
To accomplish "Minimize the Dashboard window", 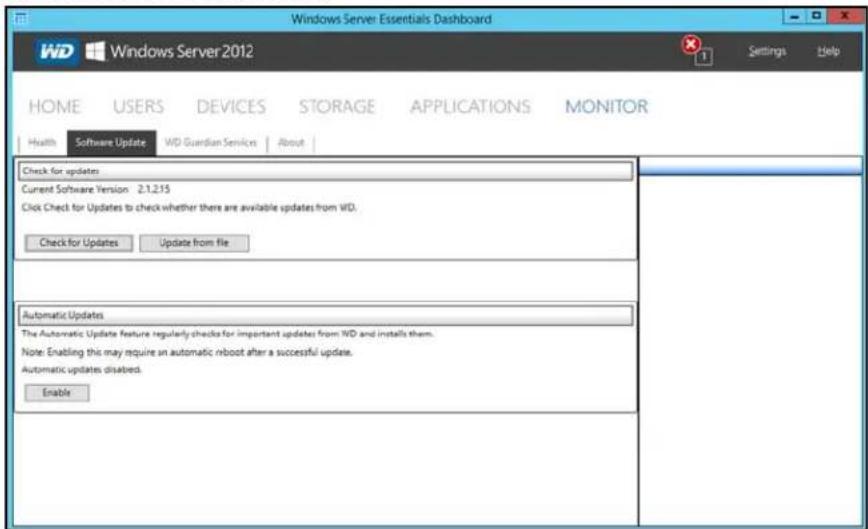I will click(794, 17).
